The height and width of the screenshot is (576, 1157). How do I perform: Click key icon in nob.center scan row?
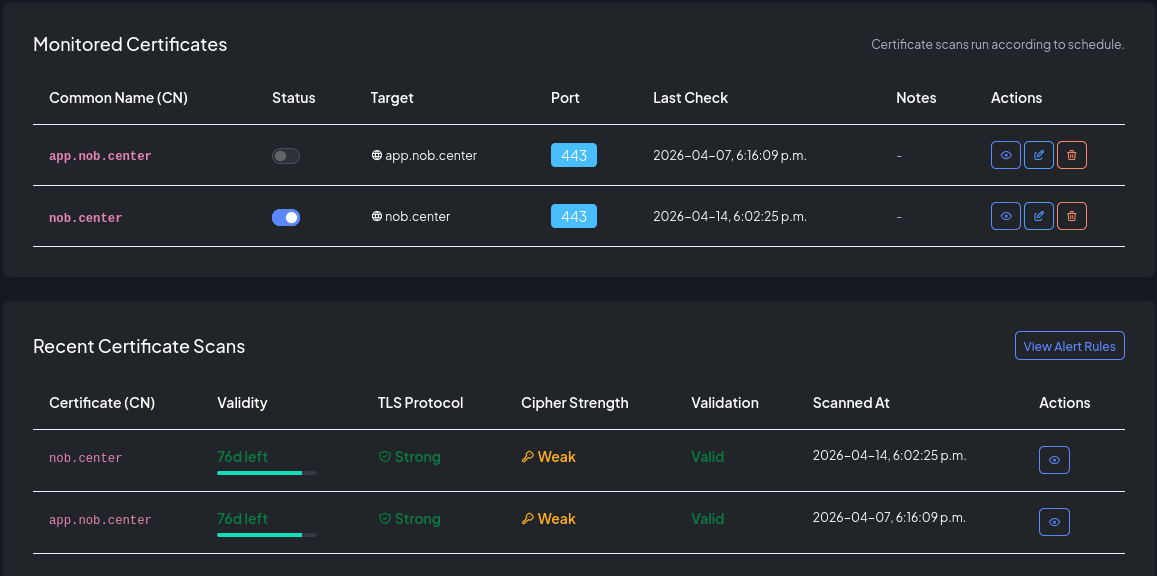(528, 457)
